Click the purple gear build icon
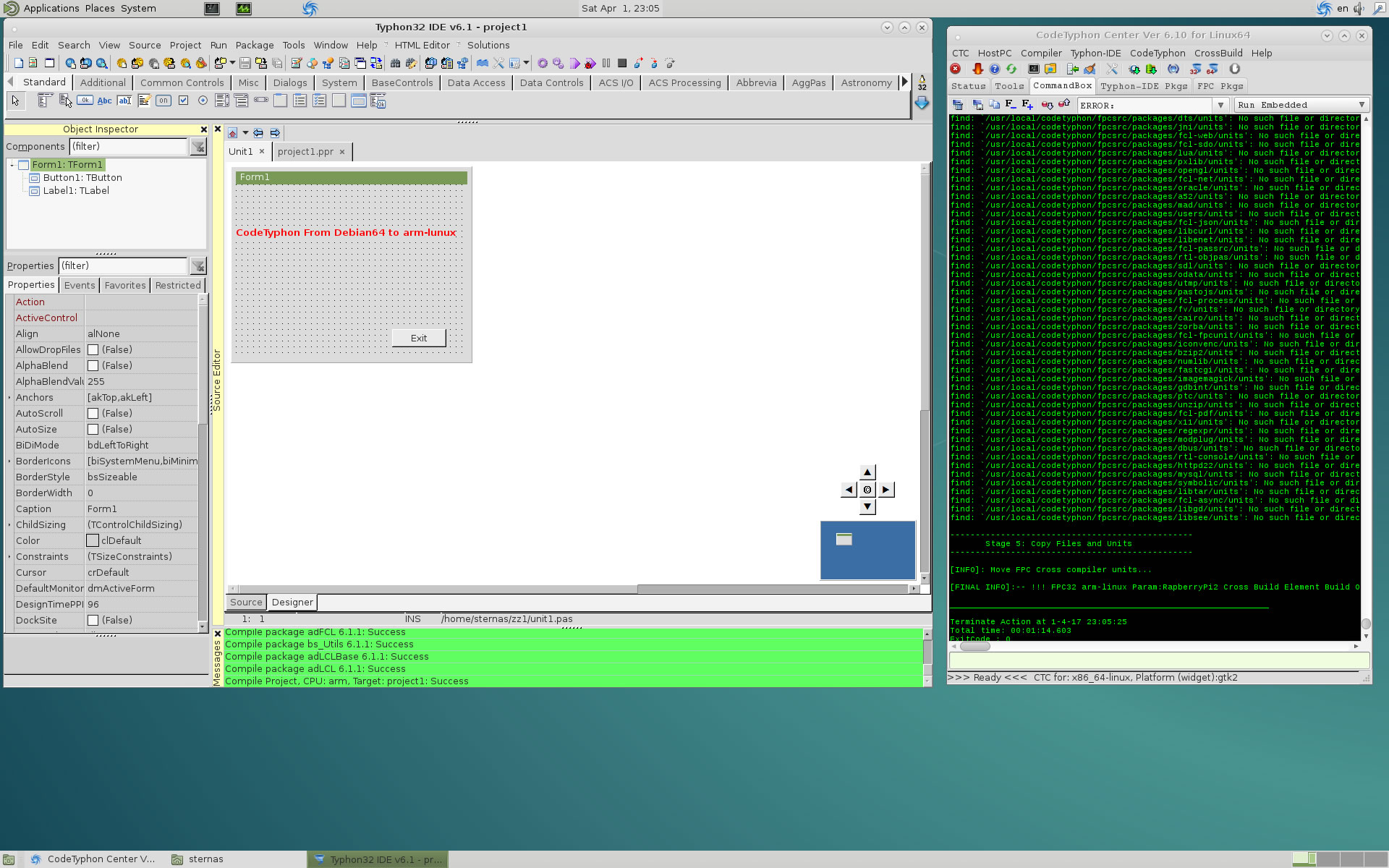This screenshot has height=868, width=1389. (542, 63)
